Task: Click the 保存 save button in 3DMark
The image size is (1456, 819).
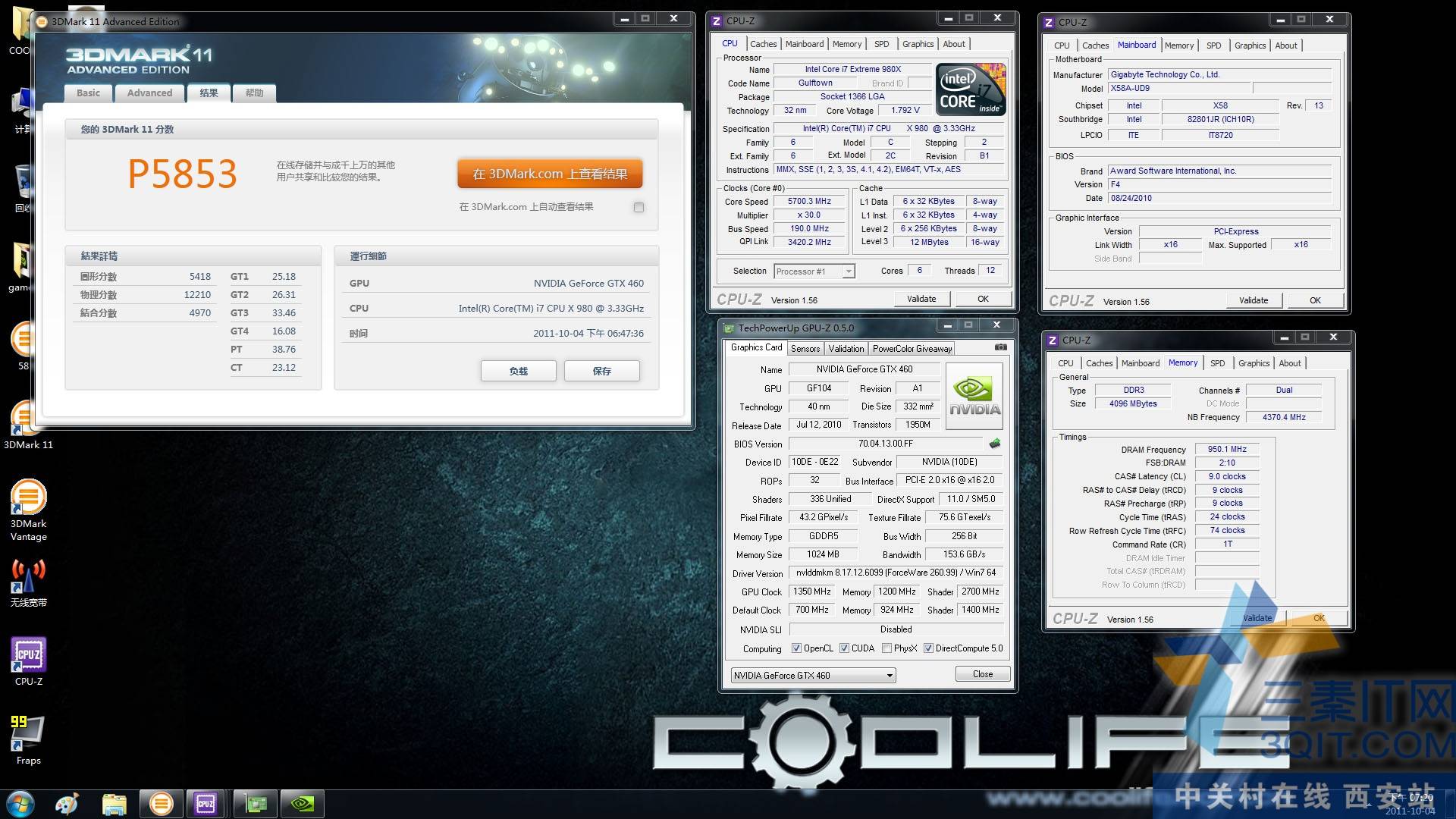Action: [x=601, y=371]
